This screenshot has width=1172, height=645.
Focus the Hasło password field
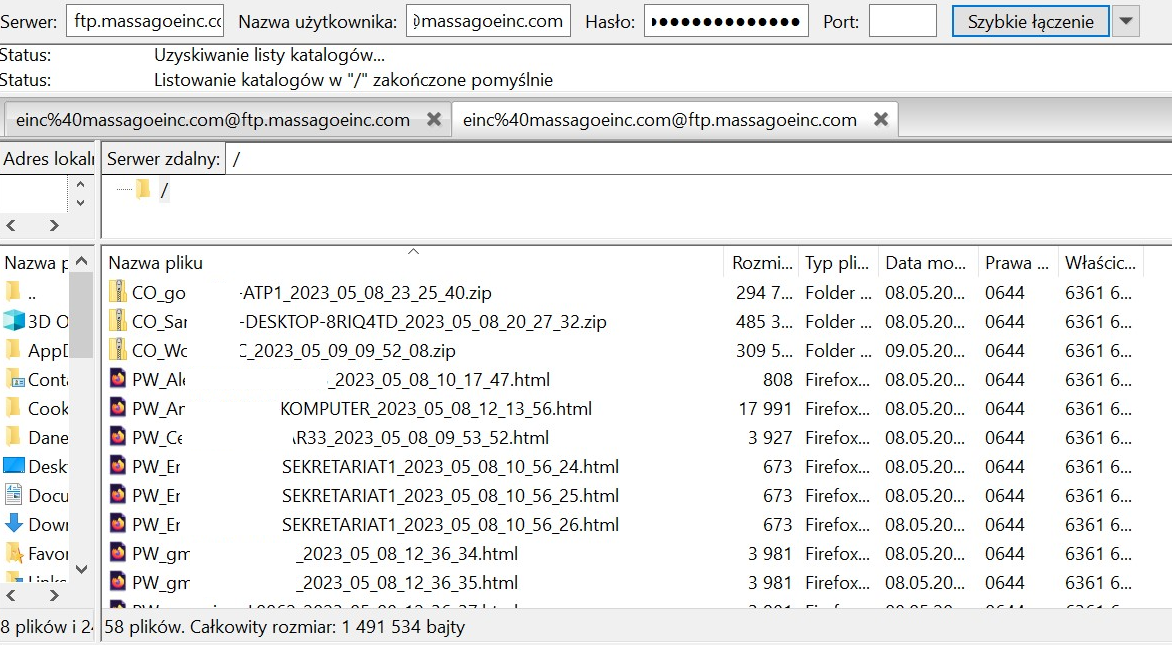click(x=727, y=22)
